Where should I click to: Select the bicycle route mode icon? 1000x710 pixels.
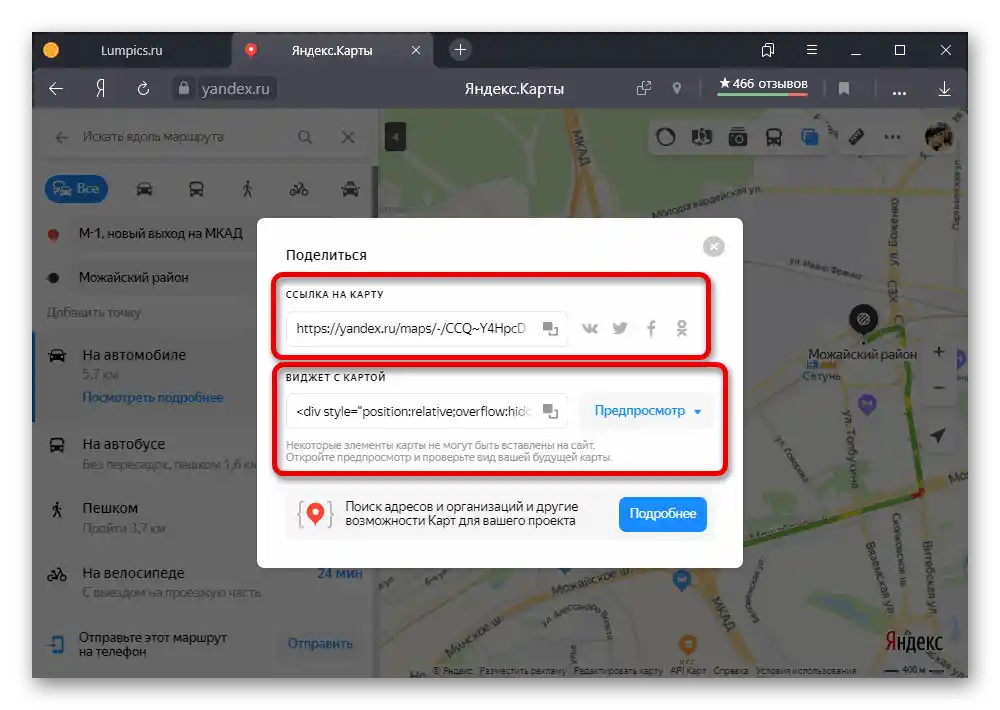point(298,189)
